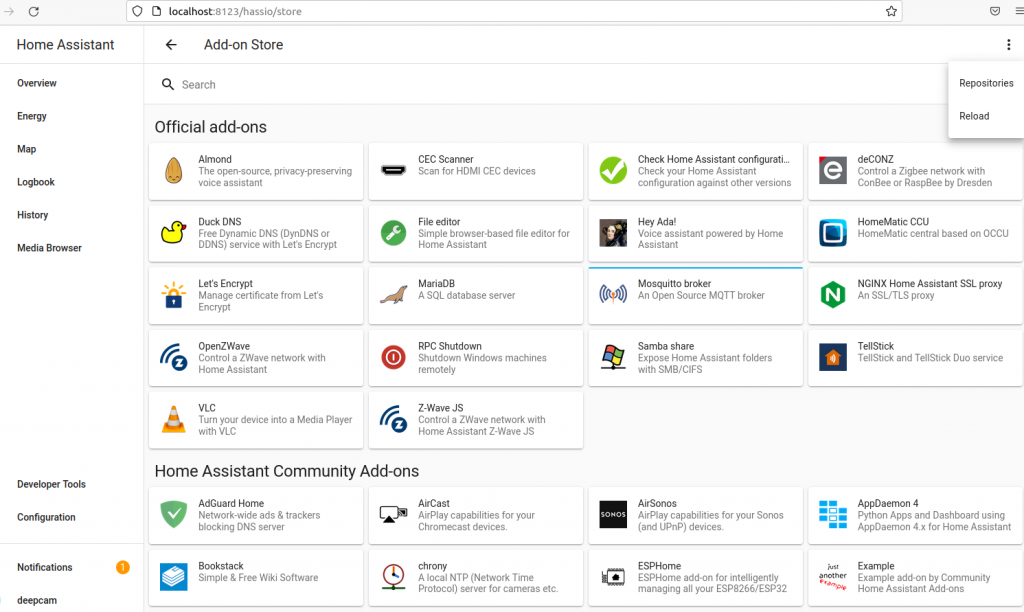The width and height of the screenshot is (1024, 612).
Task: Focus the add-on Search field
Action: 549,84
